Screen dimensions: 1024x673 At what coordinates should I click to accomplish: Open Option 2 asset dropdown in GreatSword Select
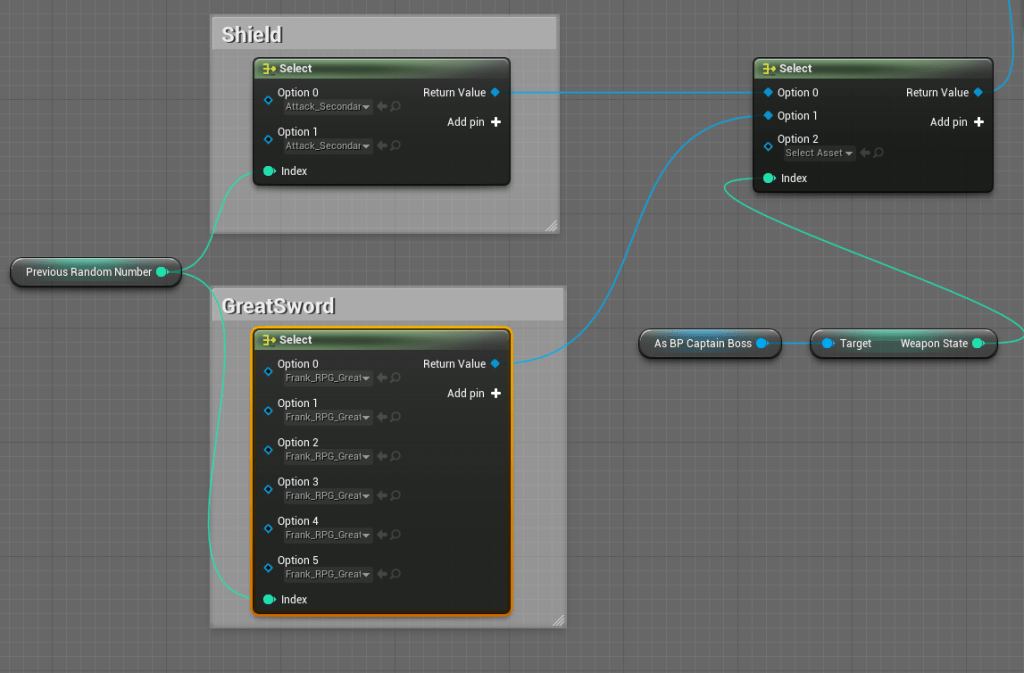(327, 456)
